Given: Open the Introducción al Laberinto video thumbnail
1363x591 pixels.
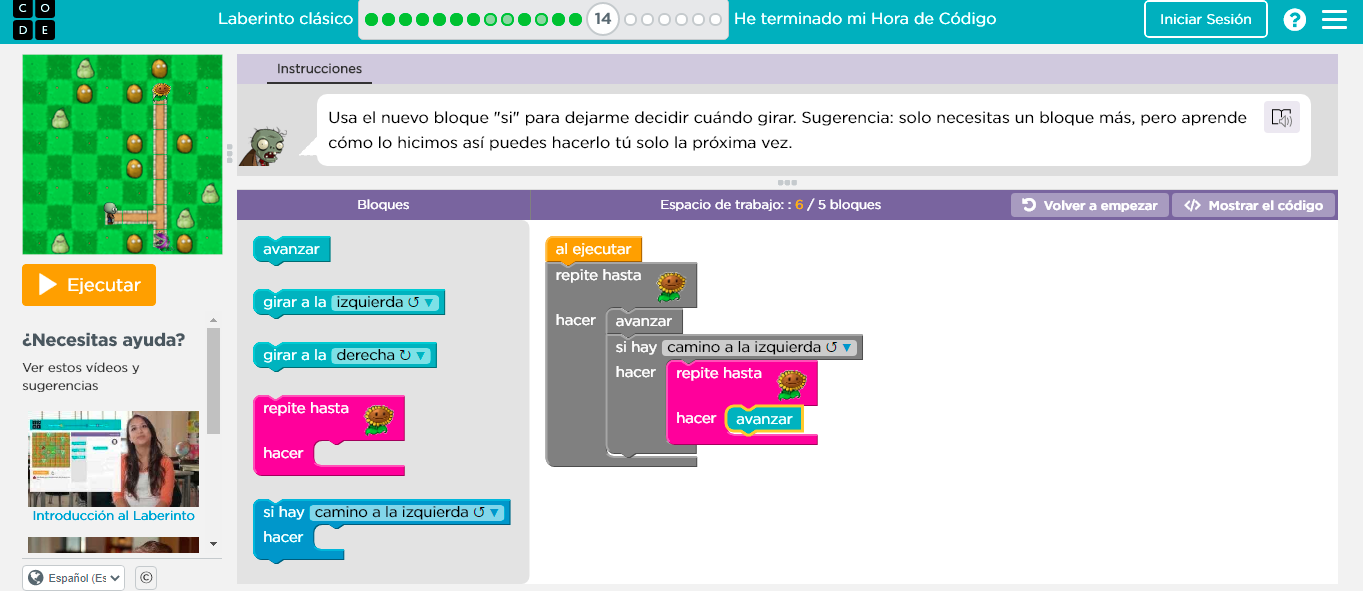Looking at the screenshot, I should (113, 459).
